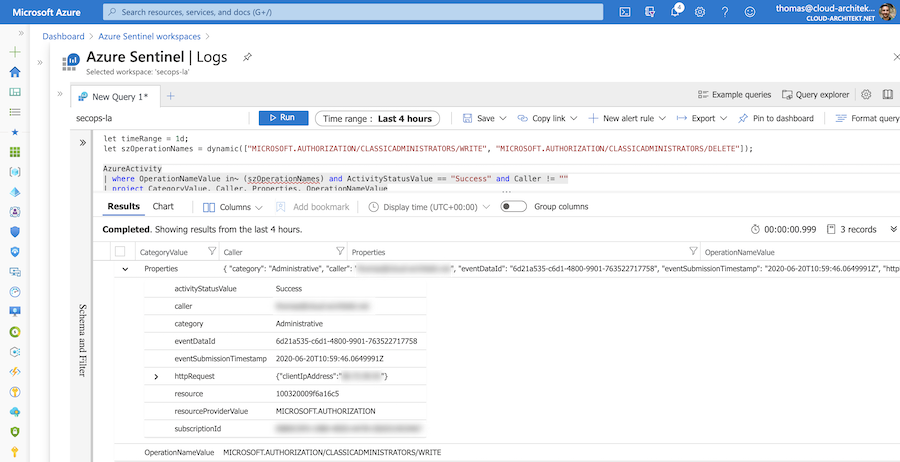900x462 pixels.
Task: Switch to New Query 1 tab
Action: (x=114, y=97)
